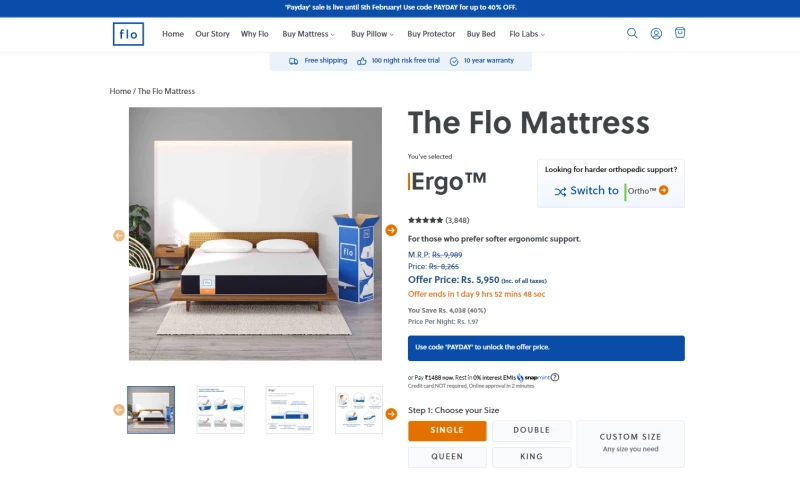The image size is (800, 480).
Task: Advance thumbnail strip with right arrow
Action: pyautogui.click(x=391, y=414)
